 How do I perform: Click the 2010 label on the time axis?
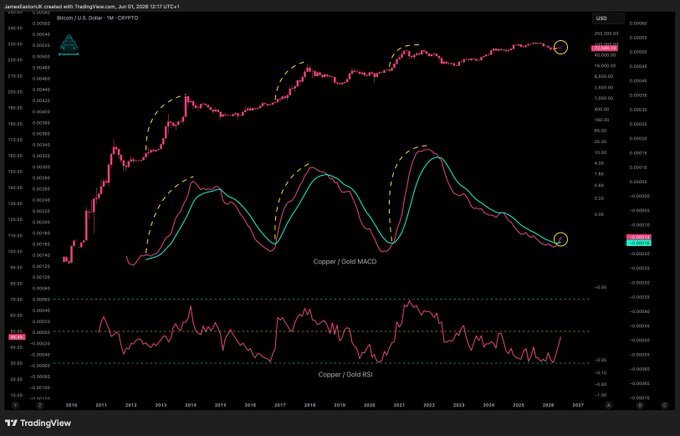point(71,405)
